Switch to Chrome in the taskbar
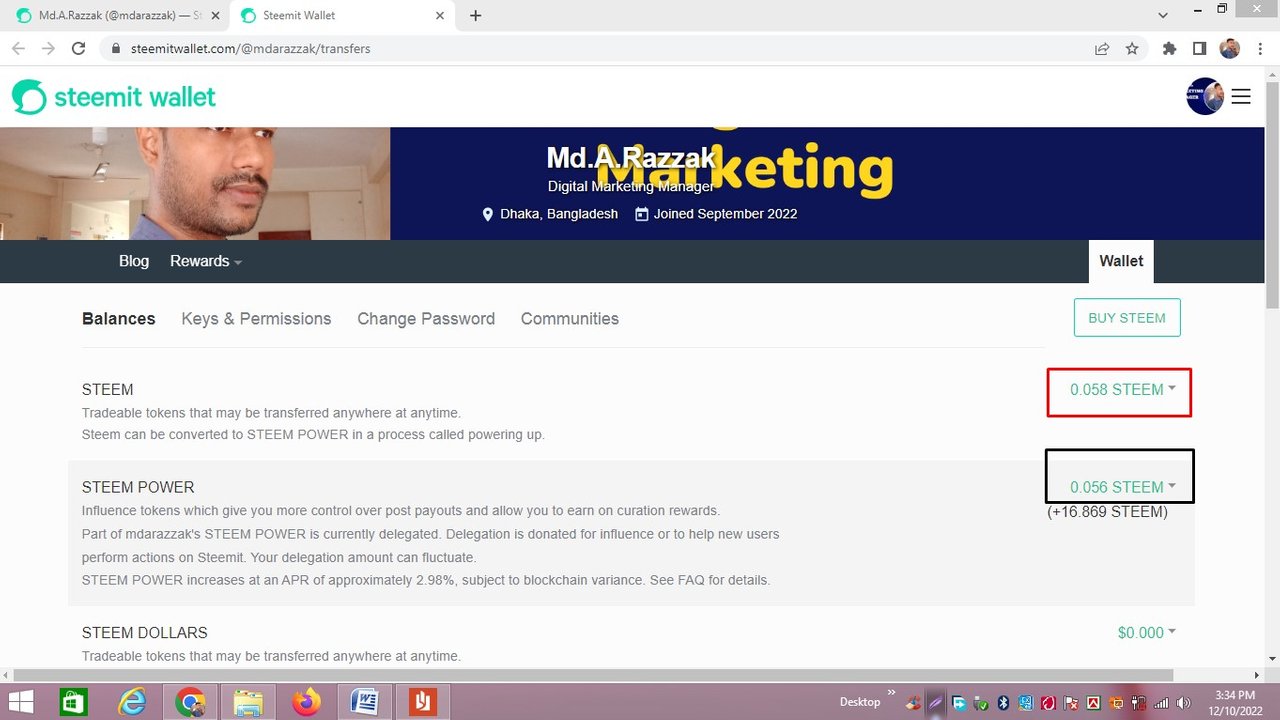This screenshot has height=720, width=1280. pyautogui.click(x=190, y=702)
